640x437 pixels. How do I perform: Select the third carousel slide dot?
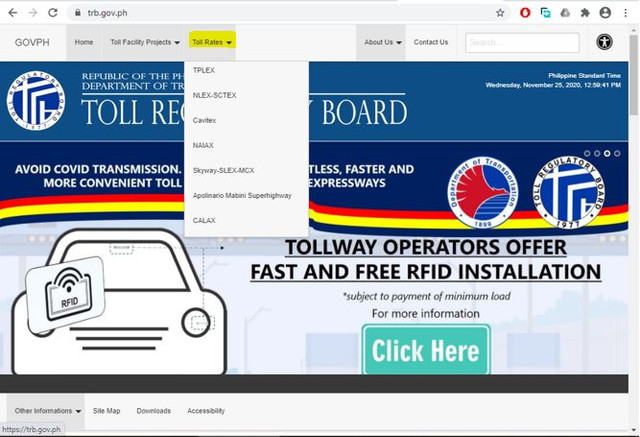click(607, 153)
